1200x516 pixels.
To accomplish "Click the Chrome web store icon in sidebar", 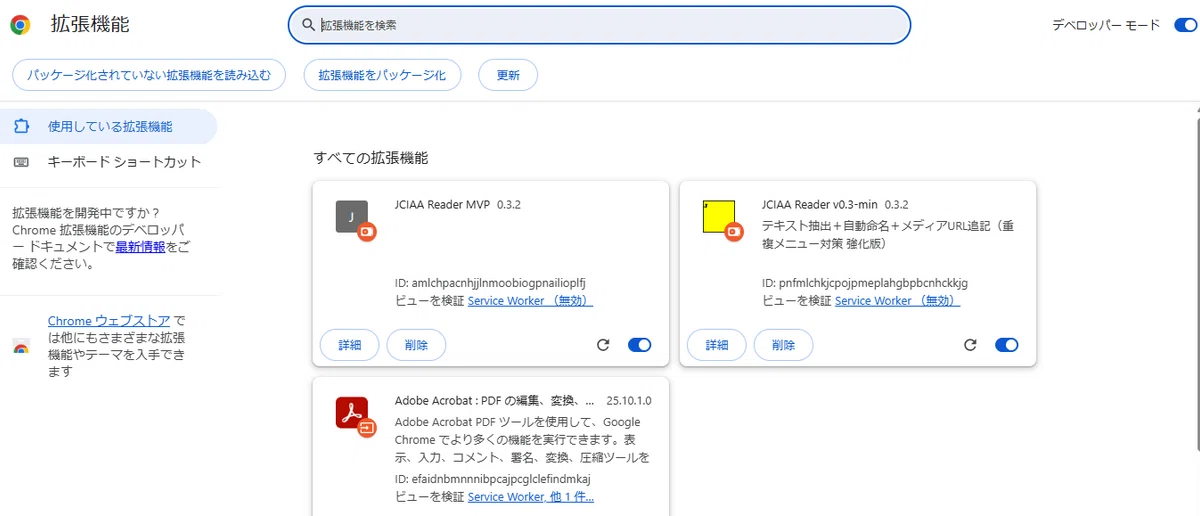I will [21, 346].
